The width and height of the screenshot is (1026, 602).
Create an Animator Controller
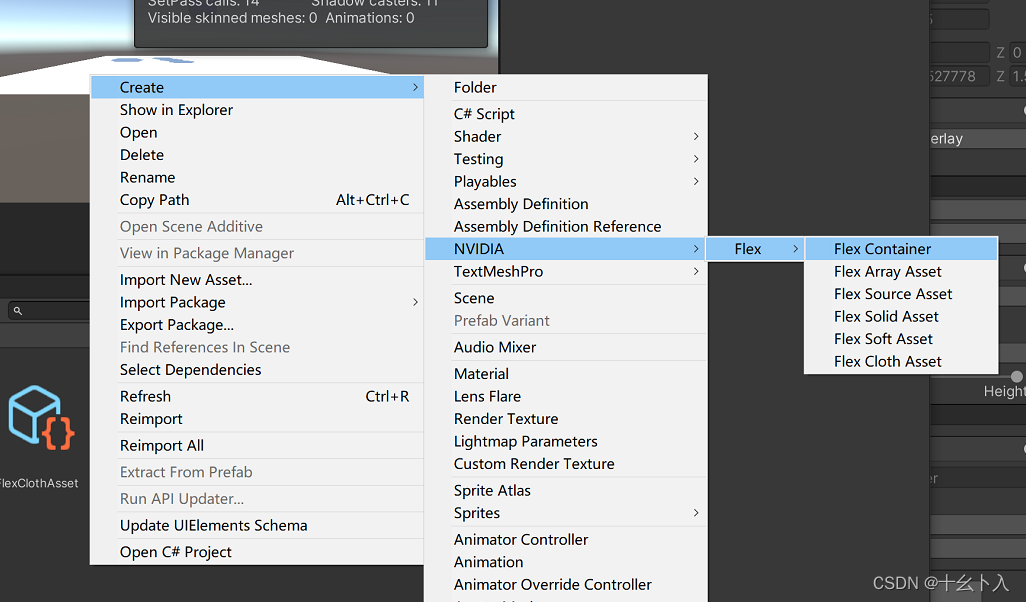[x=521, y=539]
